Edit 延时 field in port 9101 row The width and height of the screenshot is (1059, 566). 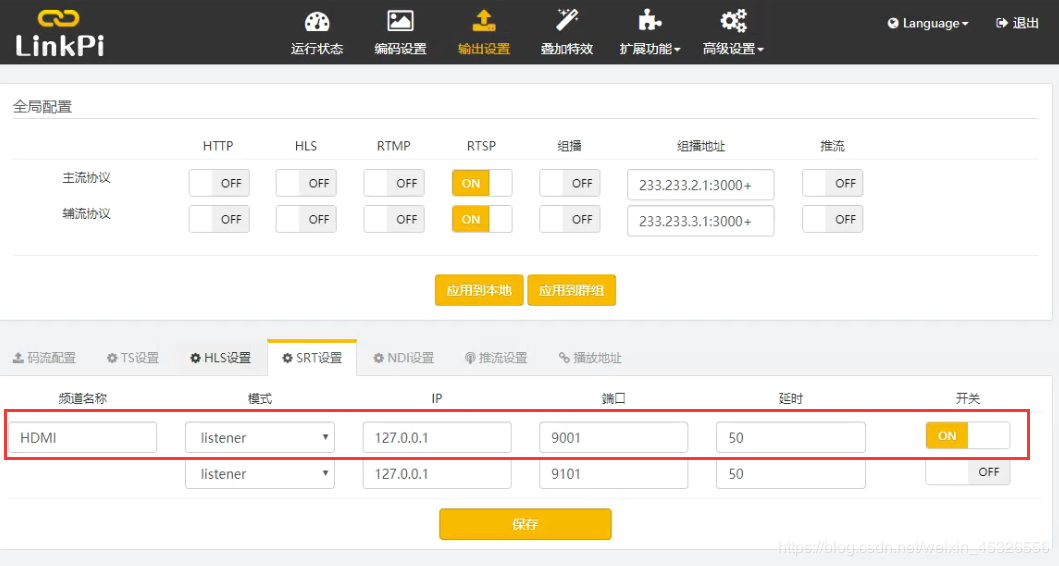pyautogui.click(x=791, y=474)
